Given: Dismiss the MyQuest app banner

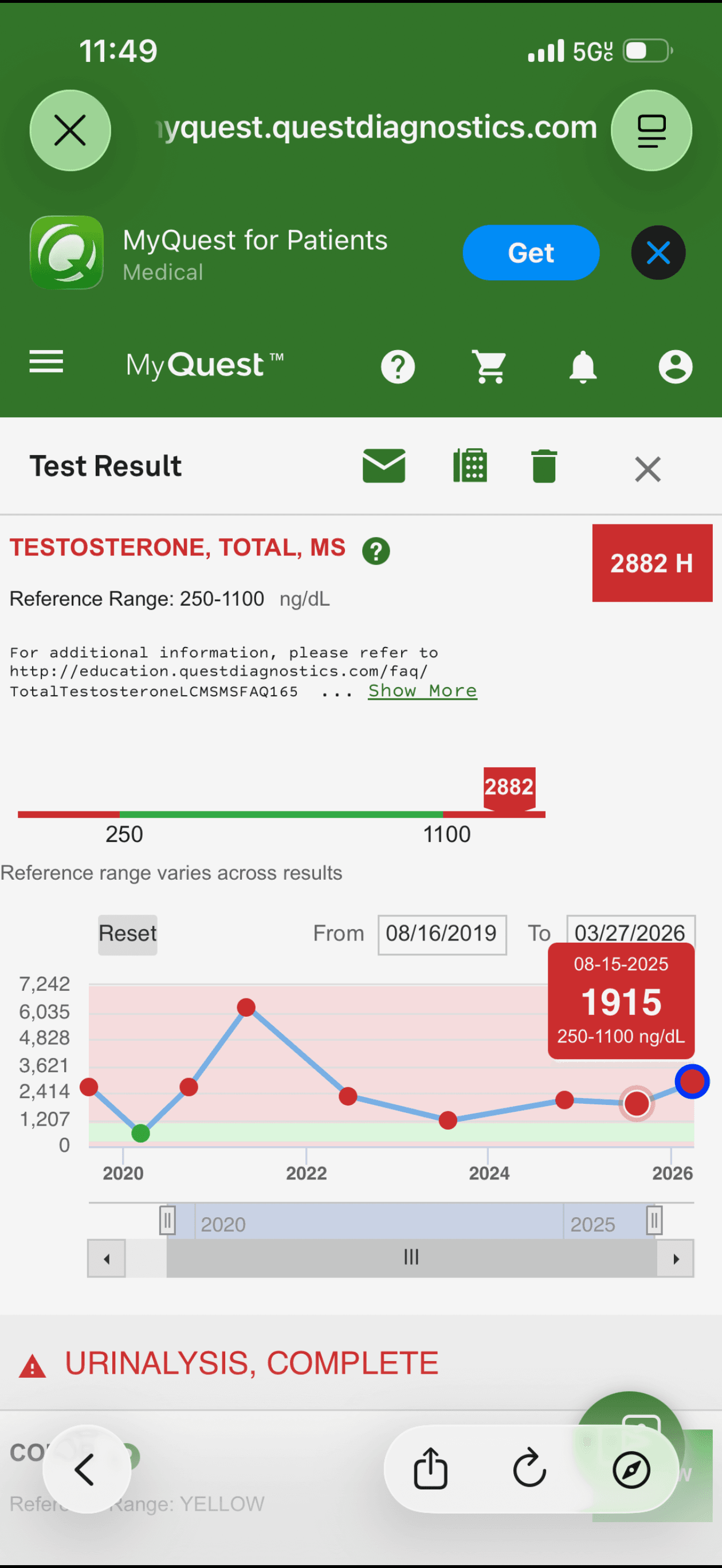Looking at the screenshot, I should point(658,253).
